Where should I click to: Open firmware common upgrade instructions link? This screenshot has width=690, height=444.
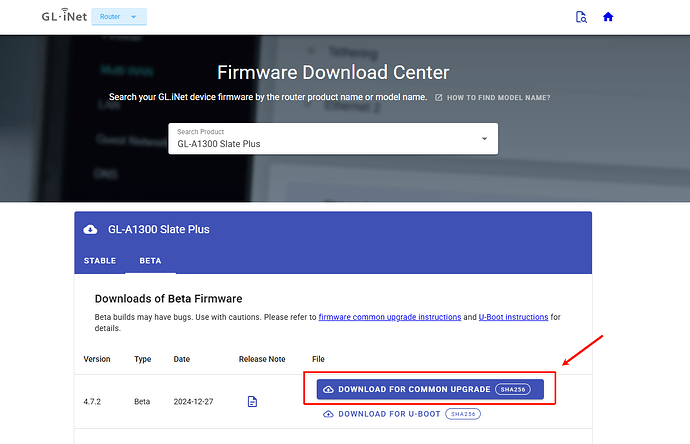[389, 317]
